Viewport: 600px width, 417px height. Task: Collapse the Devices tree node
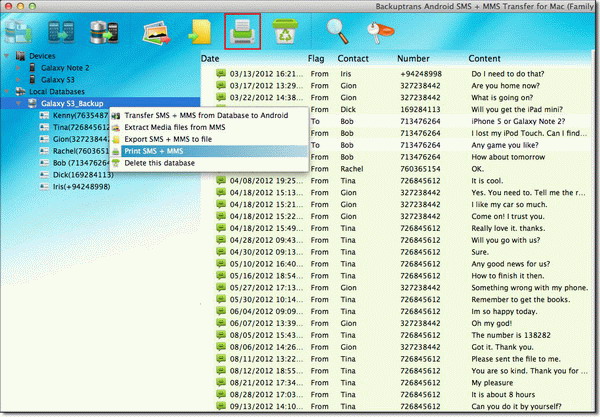coord(7,56)
